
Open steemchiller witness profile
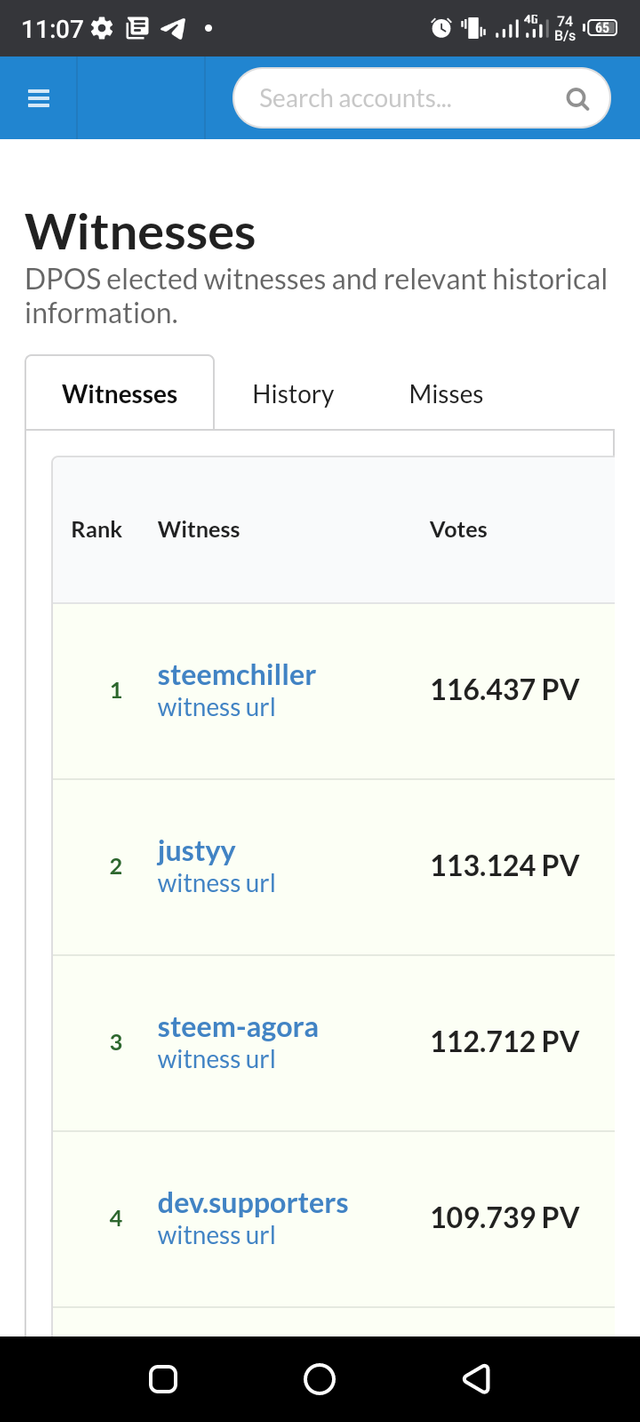point(237,675)
